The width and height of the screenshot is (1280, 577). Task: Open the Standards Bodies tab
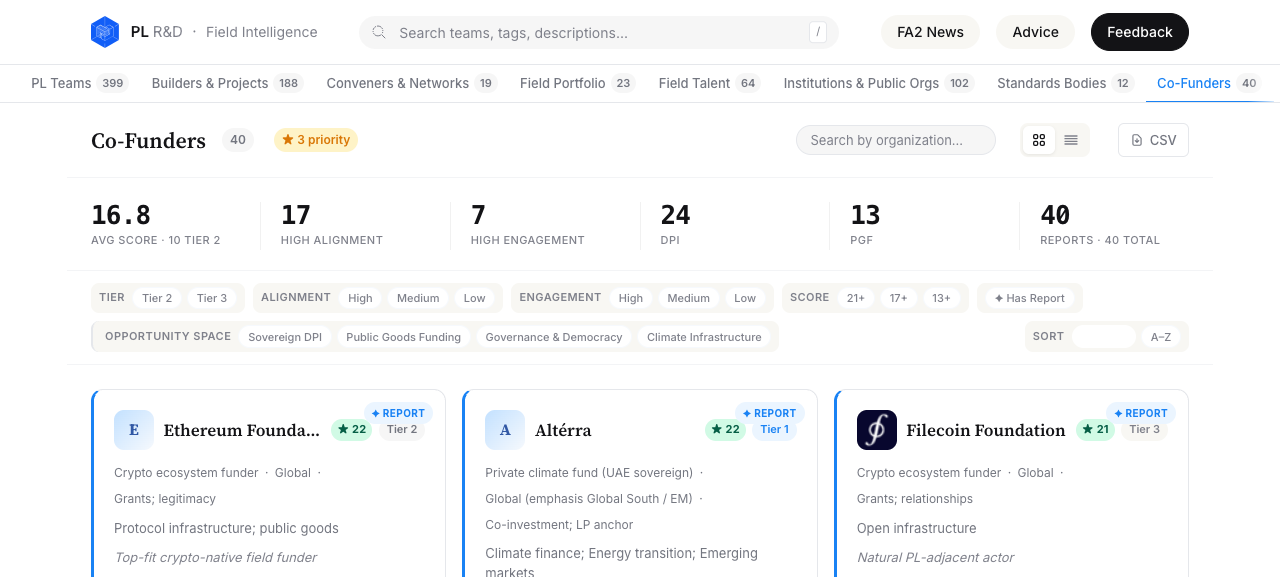click(1065, 83)
